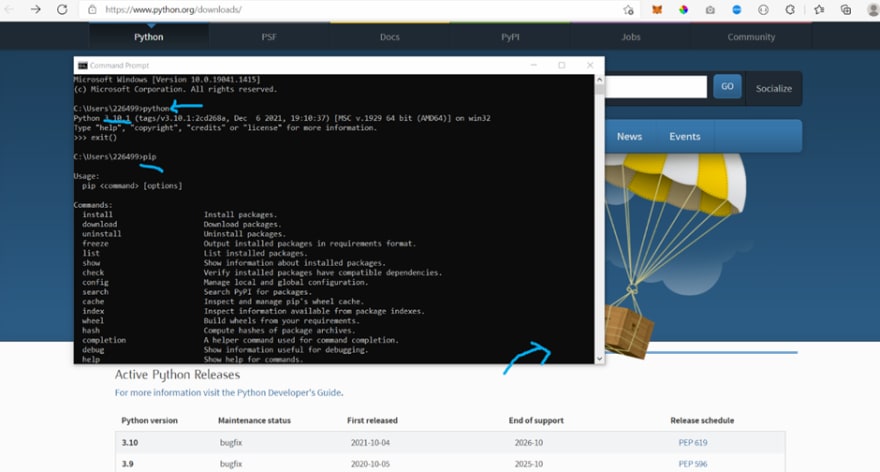Select the Jobs top navigation tab
The height and width of the screenshot is (472, 880).
coord(631,37)
